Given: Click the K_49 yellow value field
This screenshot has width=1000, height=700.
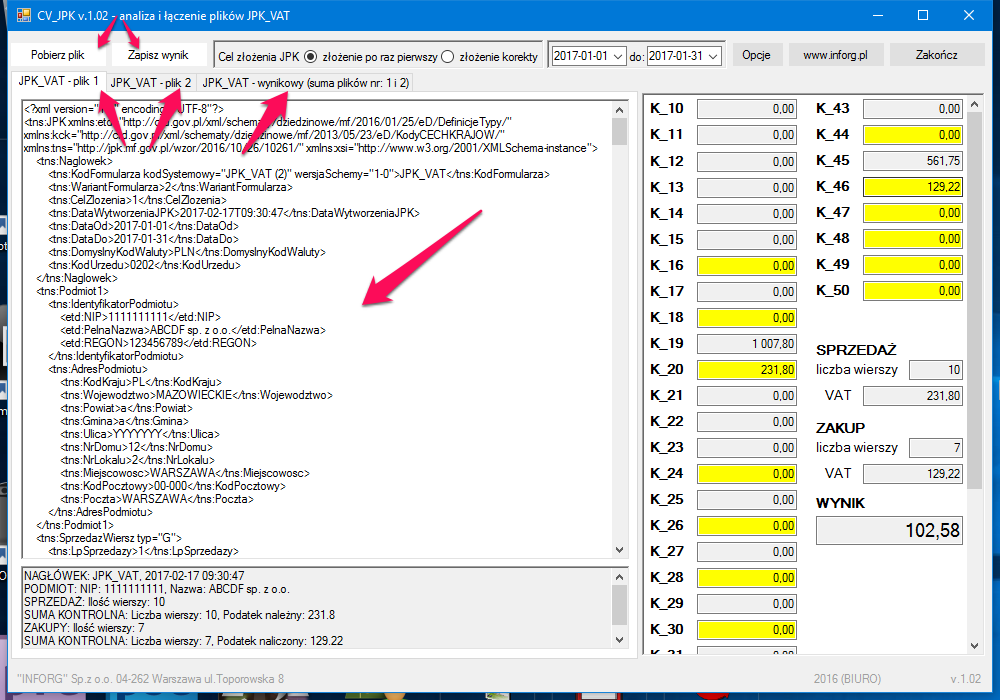Looking at the screenshot, I should (x=913, y=265).
